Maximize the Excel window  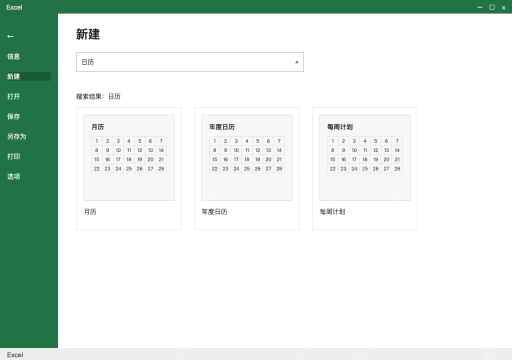(492, 7)
